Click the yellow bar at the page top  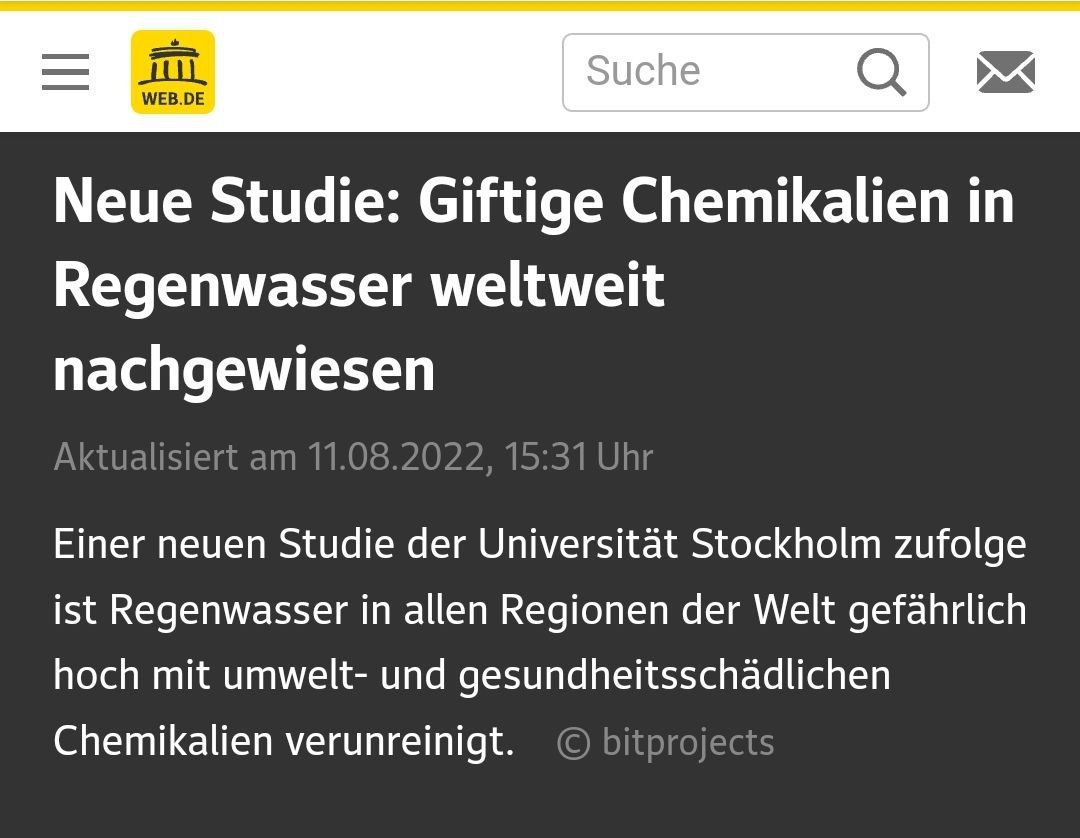[x=540, y=5]
